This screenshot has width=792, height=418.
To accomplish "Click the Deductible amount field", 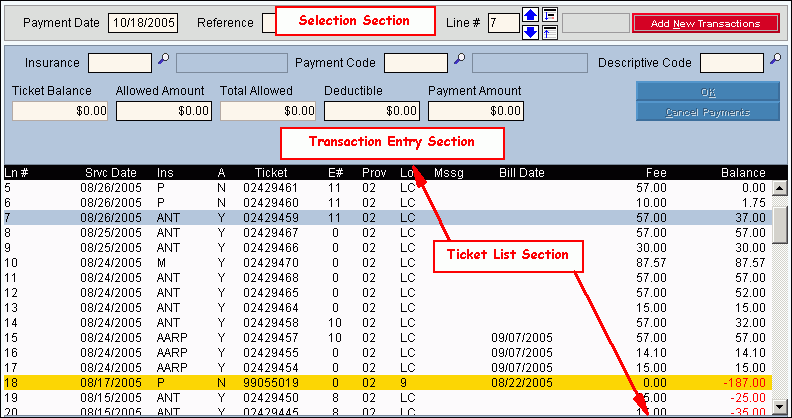I will pyautogui.click(x=371, y=111).
